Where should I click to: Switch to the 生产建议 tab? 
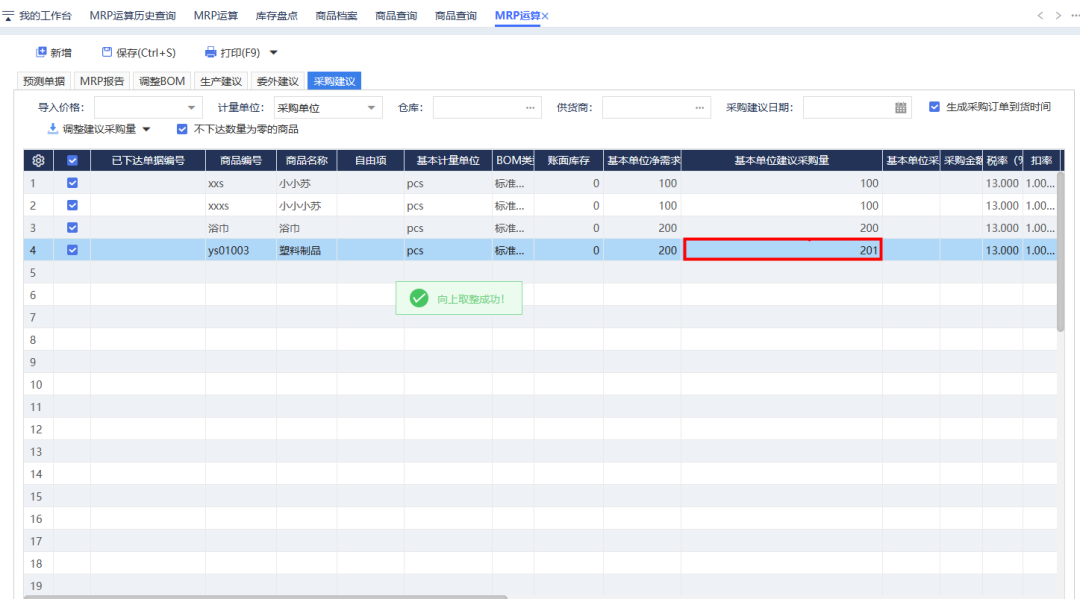pos(221,81)
